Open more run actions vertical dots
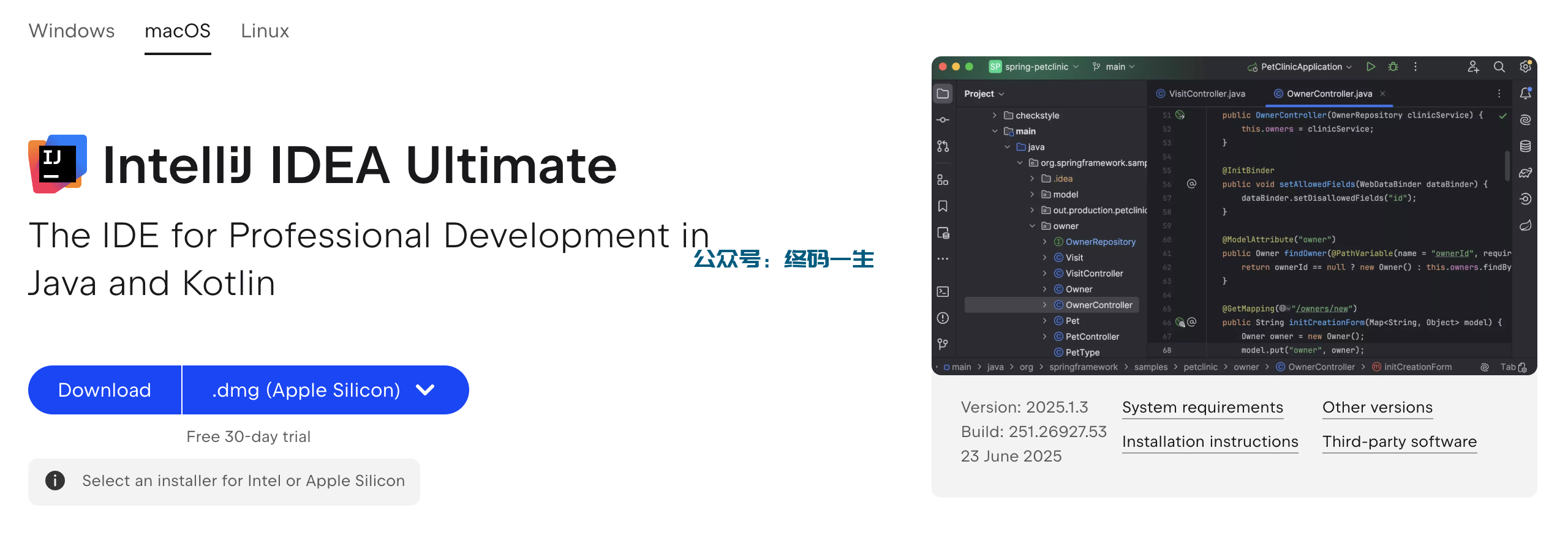Screen dimensions: 1568x535 pos(1415,67)
